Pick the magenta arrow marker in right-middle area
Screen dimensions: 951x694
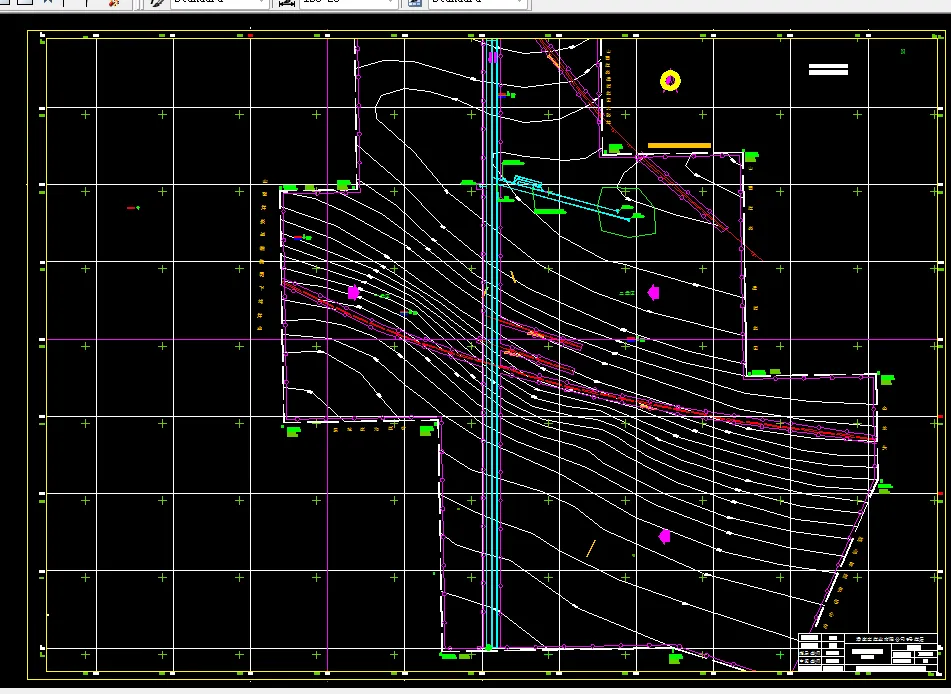(654, 293)
